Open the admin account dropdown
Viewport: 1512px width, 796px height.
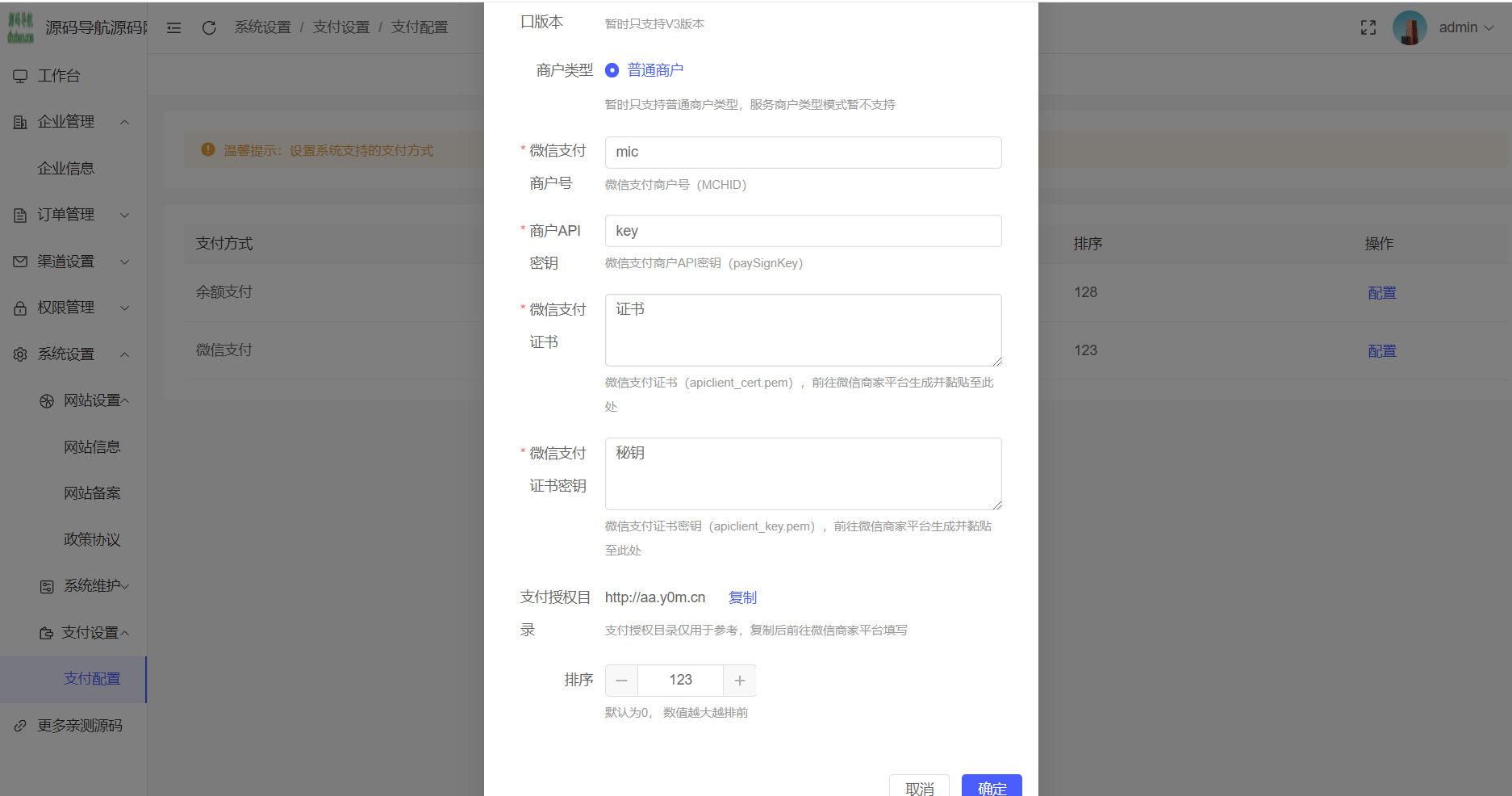[1466, 27]
